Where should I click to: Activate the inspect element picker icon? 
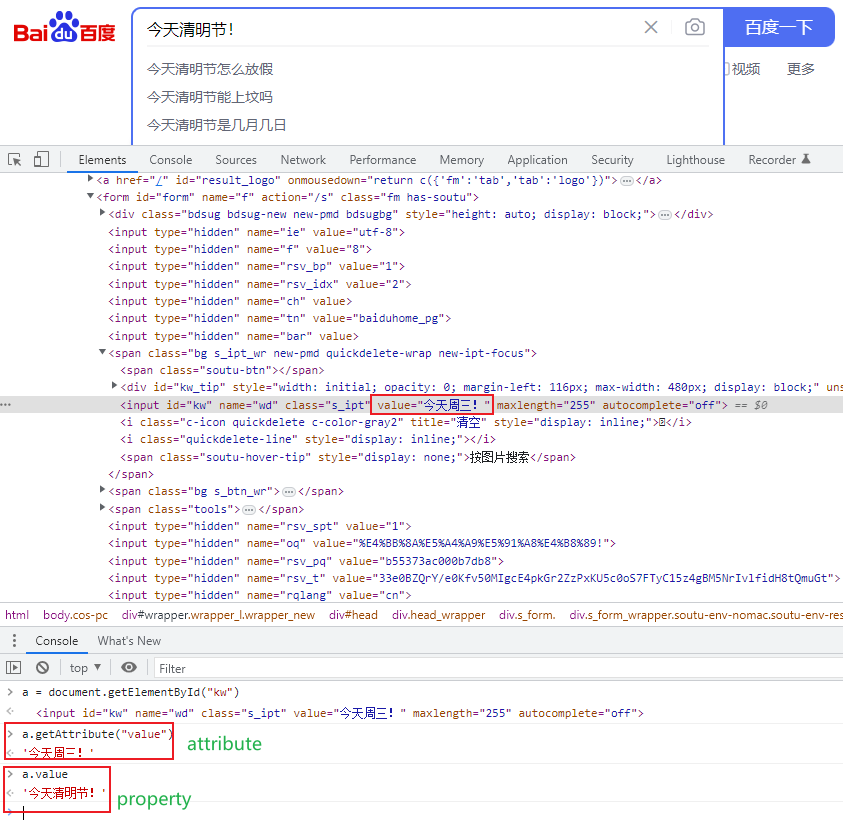[15, 160]
